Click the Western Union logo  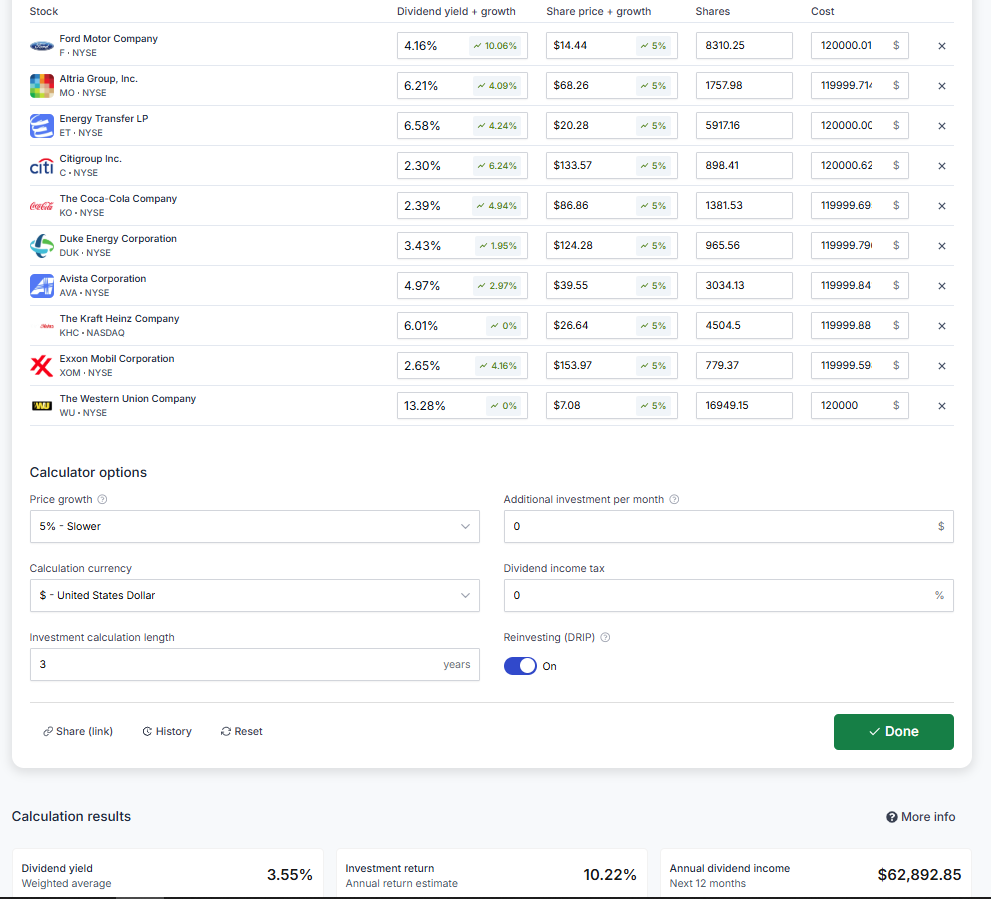[42, 406]
